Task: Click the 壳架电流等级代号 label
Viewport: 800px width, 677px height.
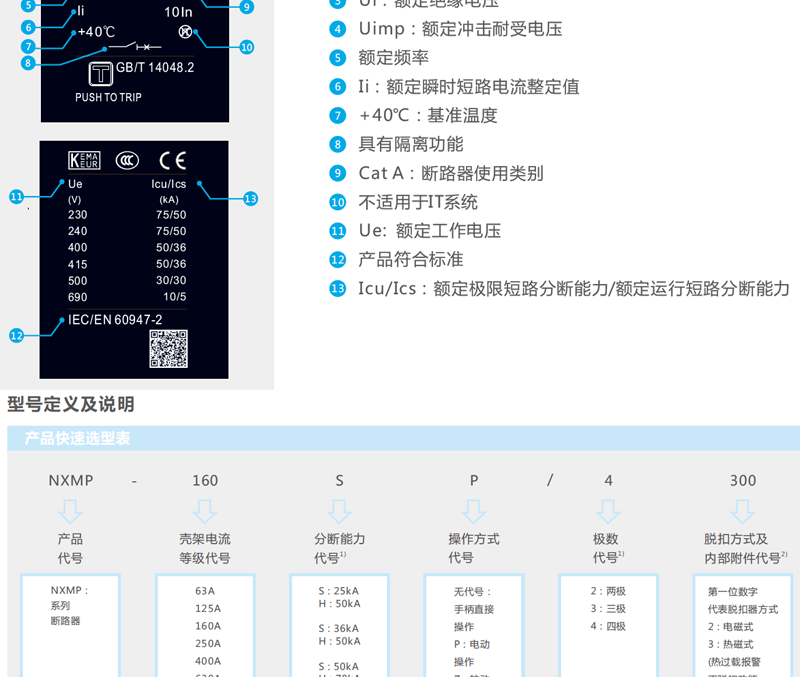Action: pyautogui.click(x=205, y=548)
